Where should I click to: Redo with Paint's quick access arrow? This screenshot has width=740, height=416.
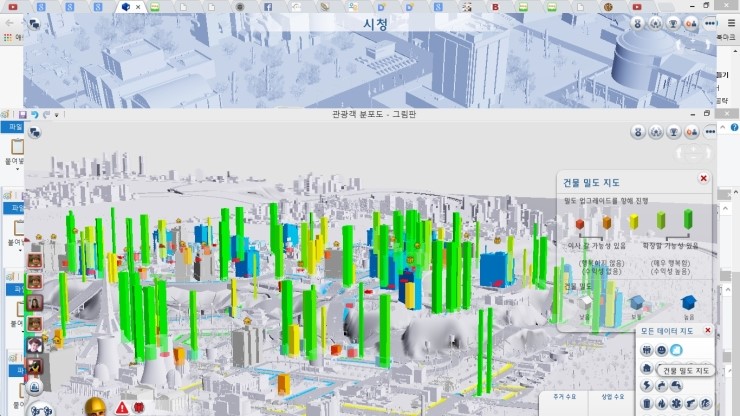(x=46, y=115)
